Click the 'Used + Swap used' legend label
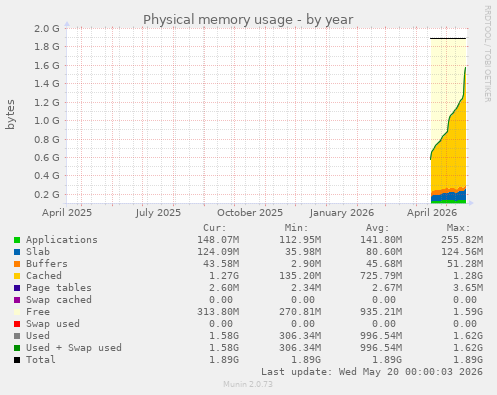Screen dimensions: 497x395 (74, 348)
